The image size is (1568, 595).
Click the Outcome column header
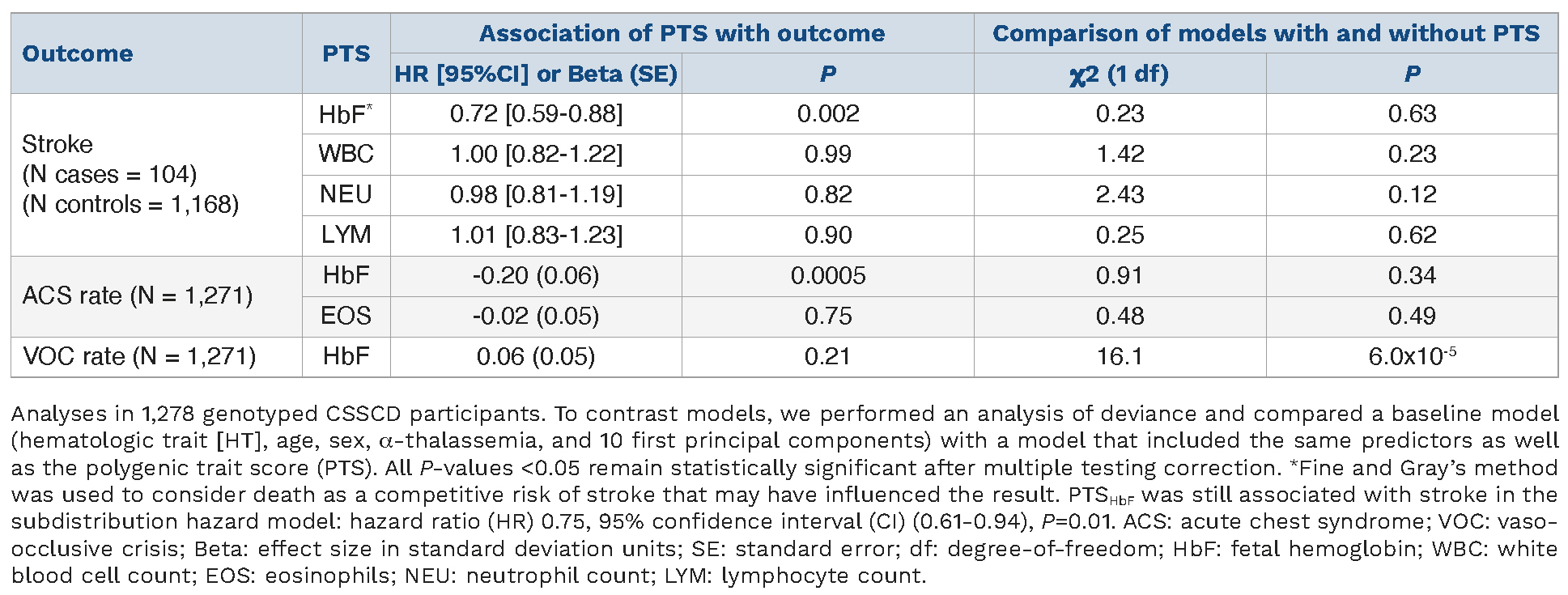[x=78, y=53]
